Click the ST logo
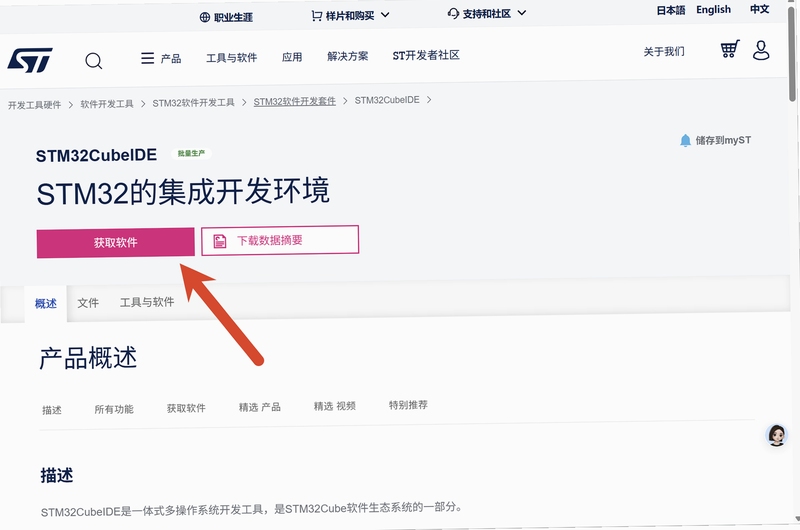The image size is (800, 530). [30, 61]
